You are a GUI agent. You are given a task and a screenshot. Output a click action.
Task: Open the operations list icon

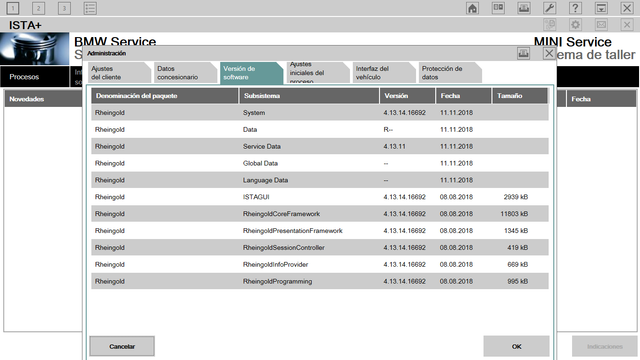pyautogui.click(x=90, y=8)
